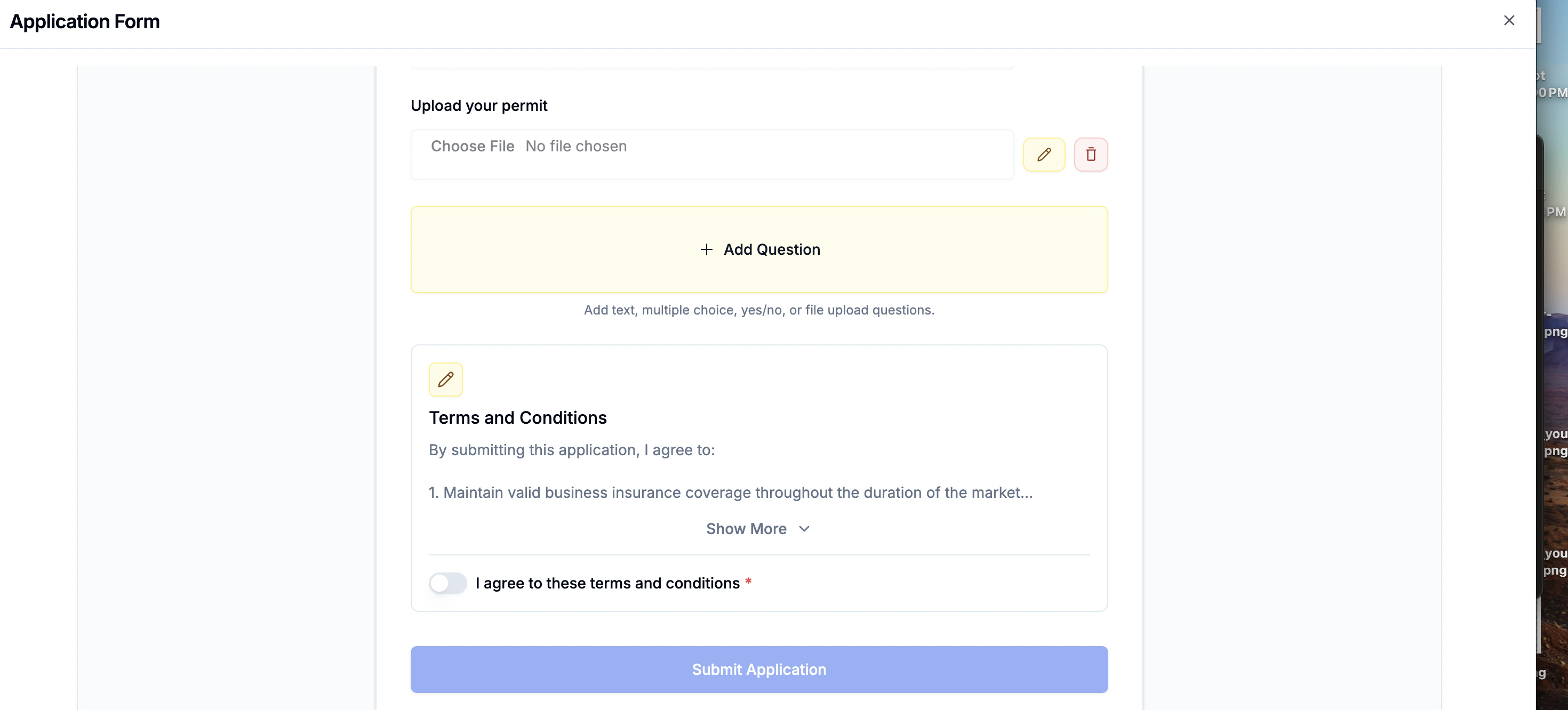This screenshot has width=1568, height=710.
Task: Edit the Terms and Conditions section pencil icon
Action: point(445,380)
